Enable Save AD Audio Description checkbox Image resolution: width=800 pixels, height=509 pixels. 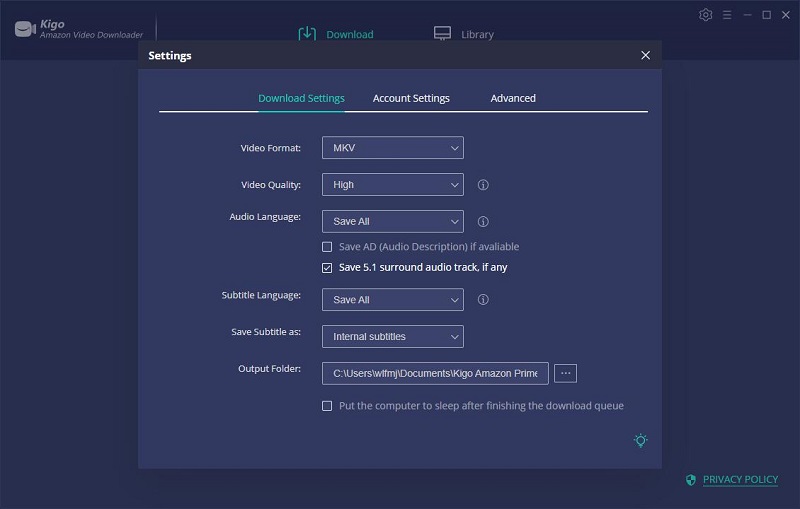click(327, 247)
